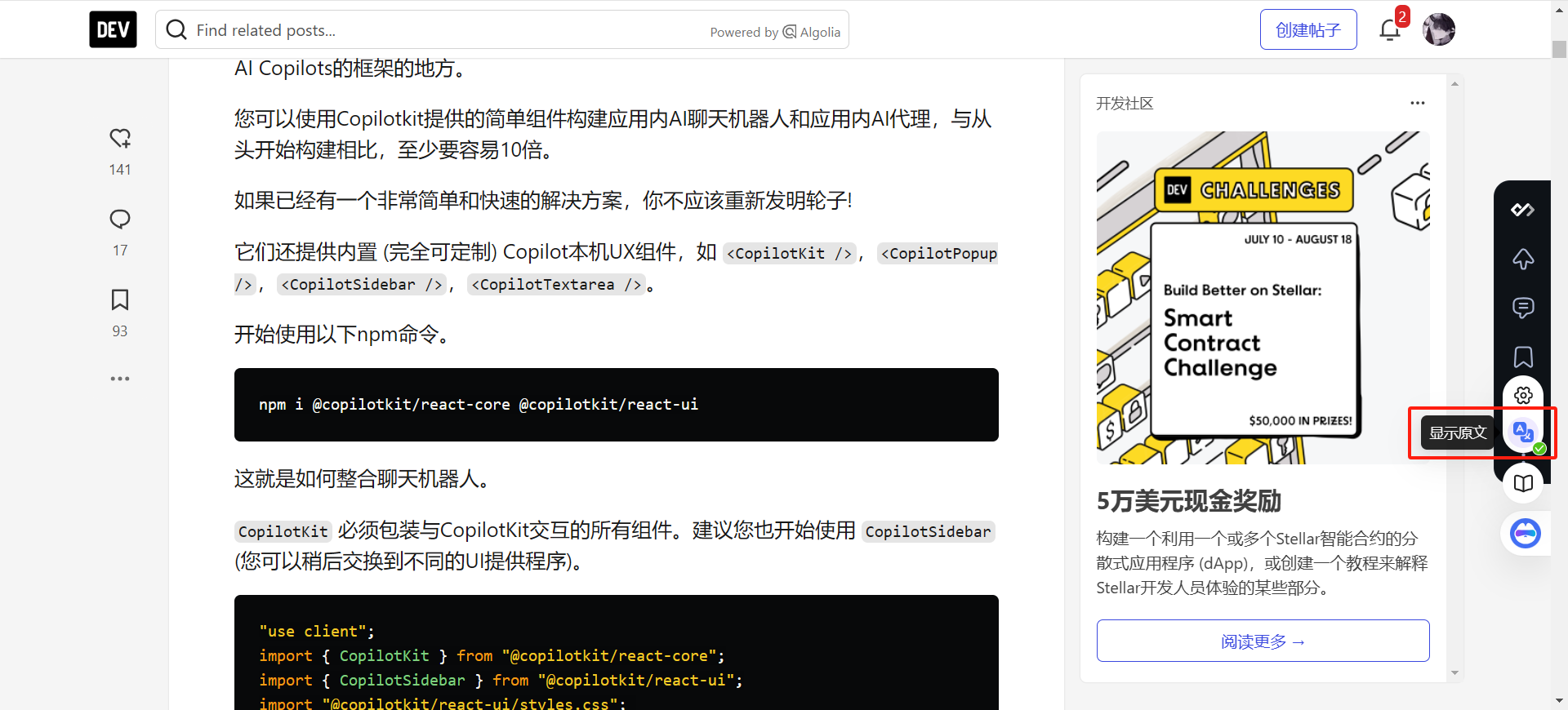The height and width of the screenshot is (710, 1568).
Task: Click the npm i @copilotkit install code block
Action: (x=617, y=405)
